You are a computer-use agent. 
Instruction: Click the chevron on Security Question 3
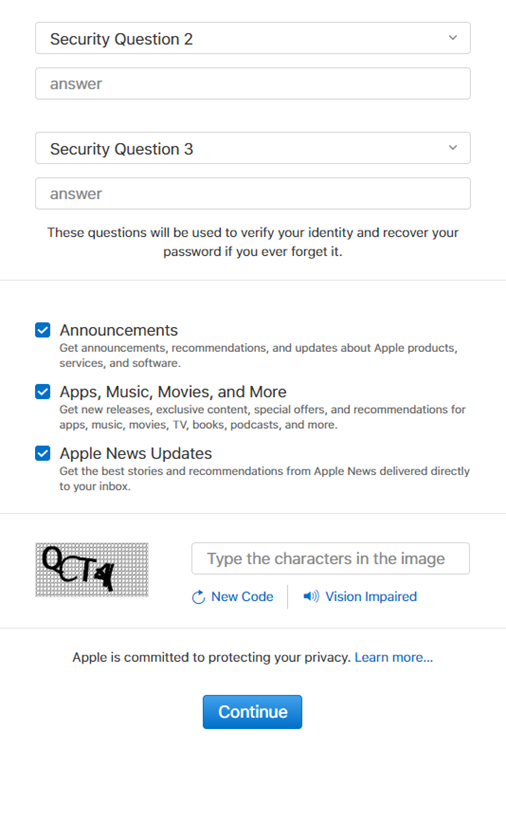453,148
